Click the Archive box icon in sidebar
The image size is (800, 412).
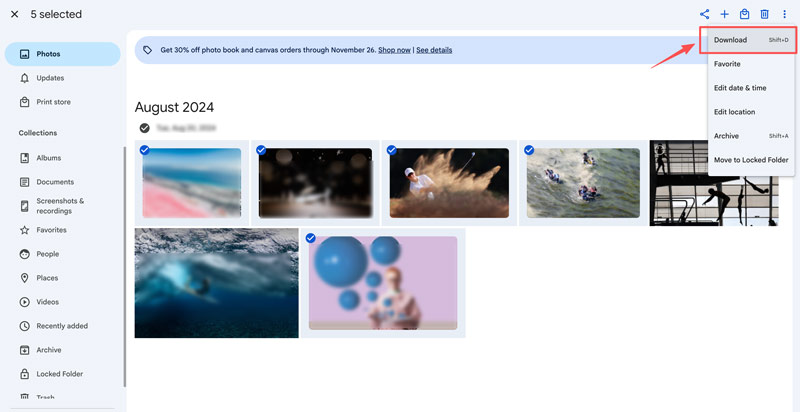[24, 350]
